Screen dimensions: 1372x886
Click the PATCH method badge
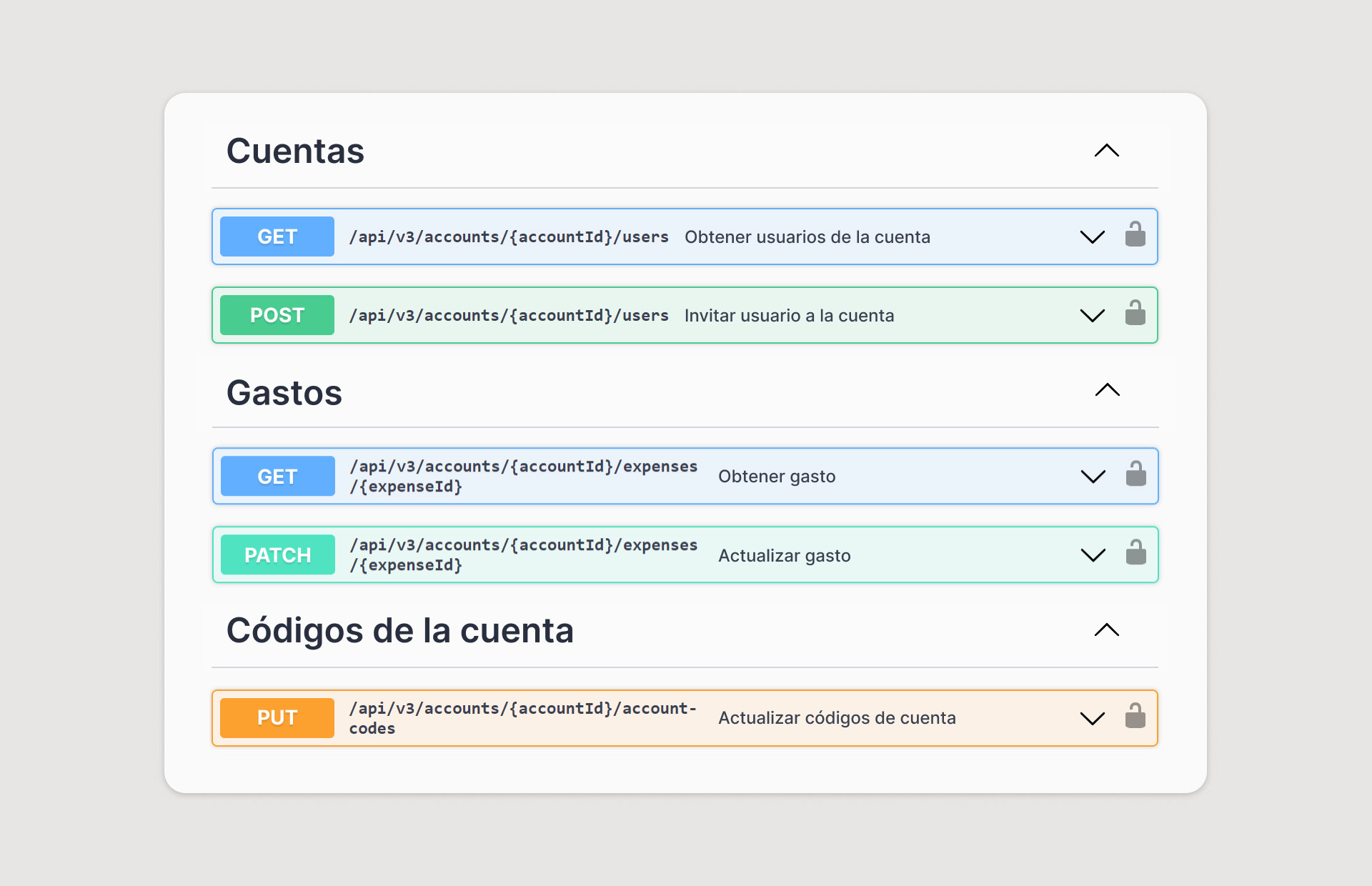[278, 554]
